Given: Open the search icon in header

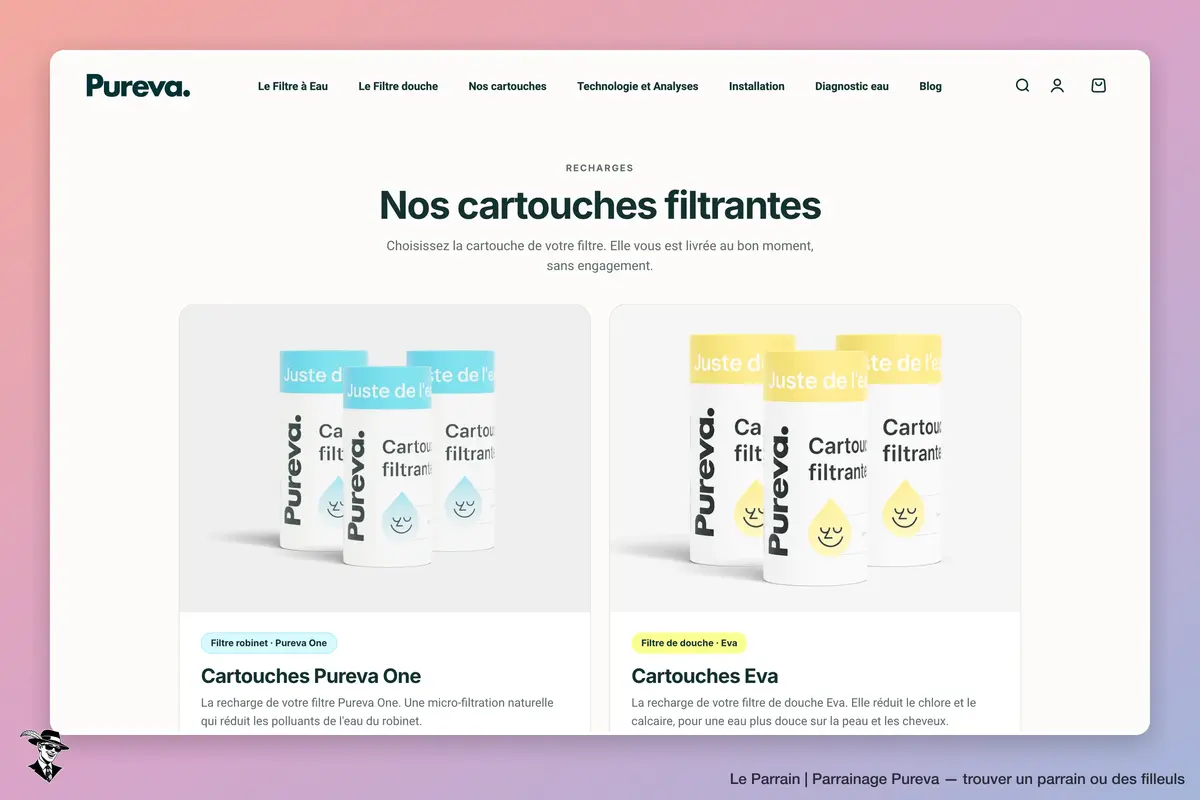Looking at the screenshot, I should pyautogui.click(x=1022, y=86).
